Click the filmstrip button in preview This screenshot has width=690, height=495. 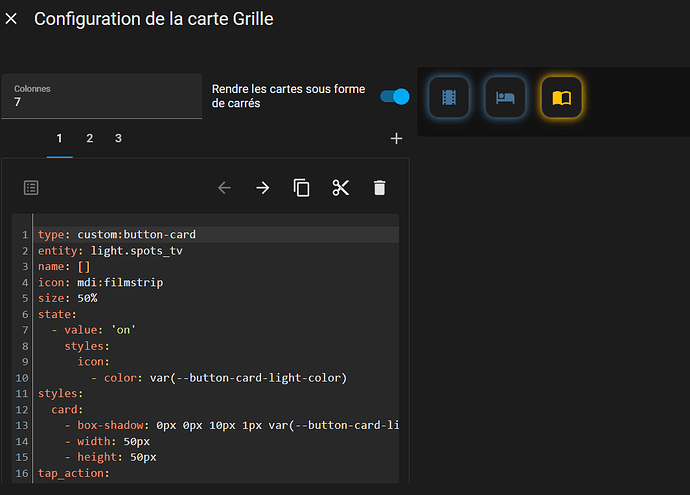(x=449, y=97)
